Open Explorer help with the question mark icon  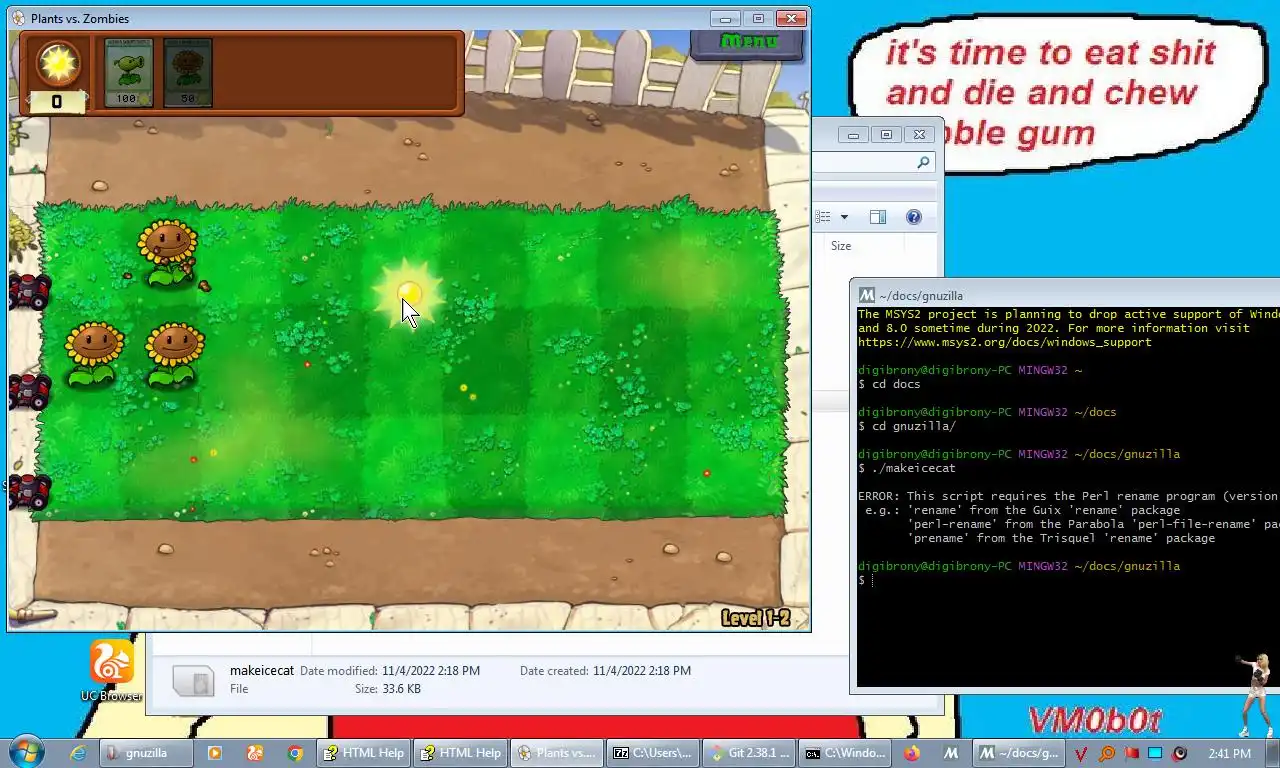(x=913, y=217)
